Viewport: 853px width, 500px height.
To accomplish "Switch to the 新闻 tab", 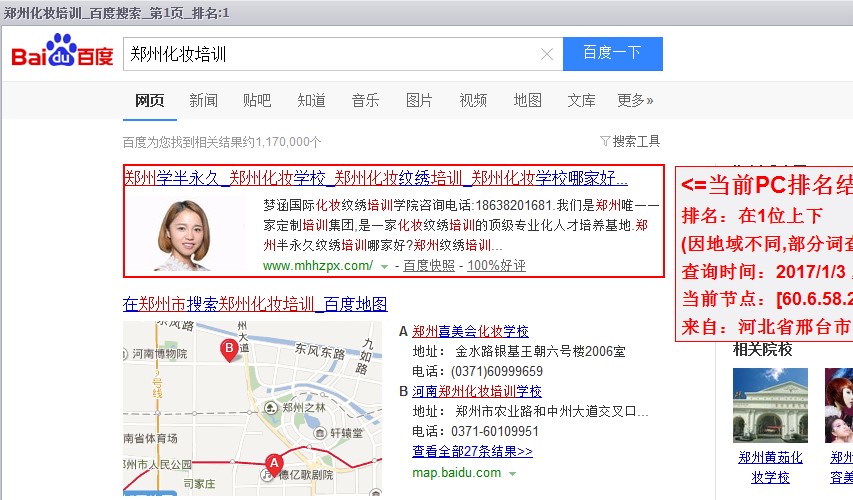I will pos(203,100).
